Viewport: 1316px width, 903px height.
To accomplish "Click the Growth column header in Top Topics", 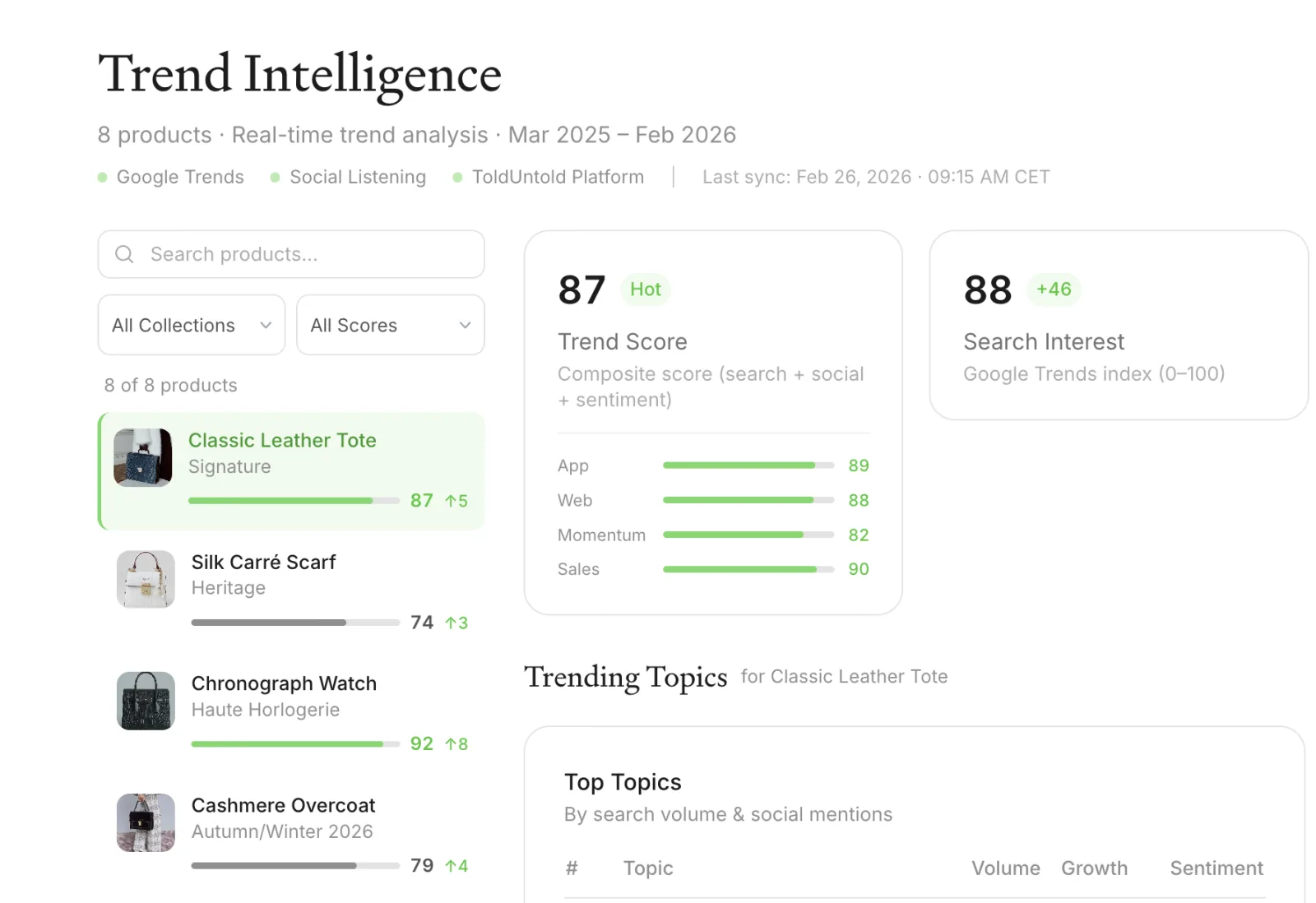I will (1095, 868).
